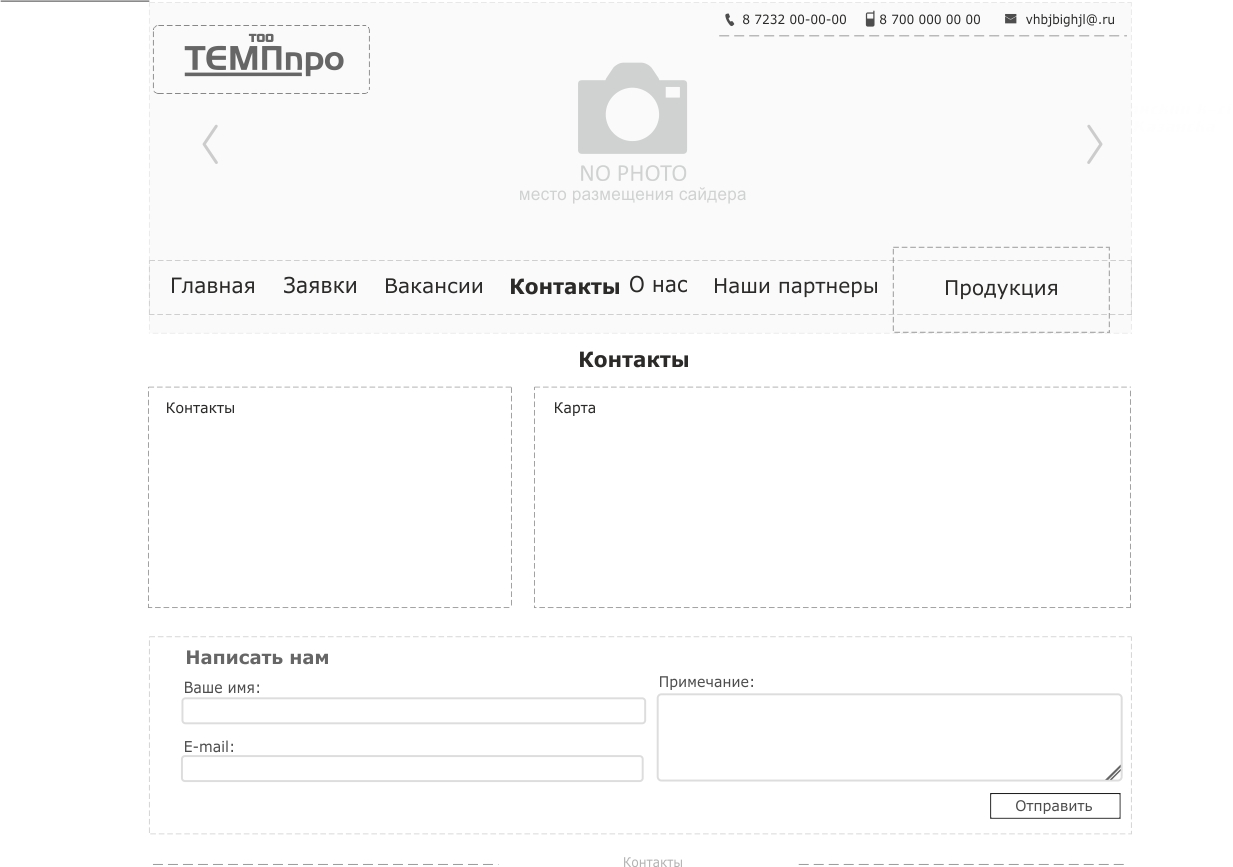Go to the Заявки page

pos(320,286)
